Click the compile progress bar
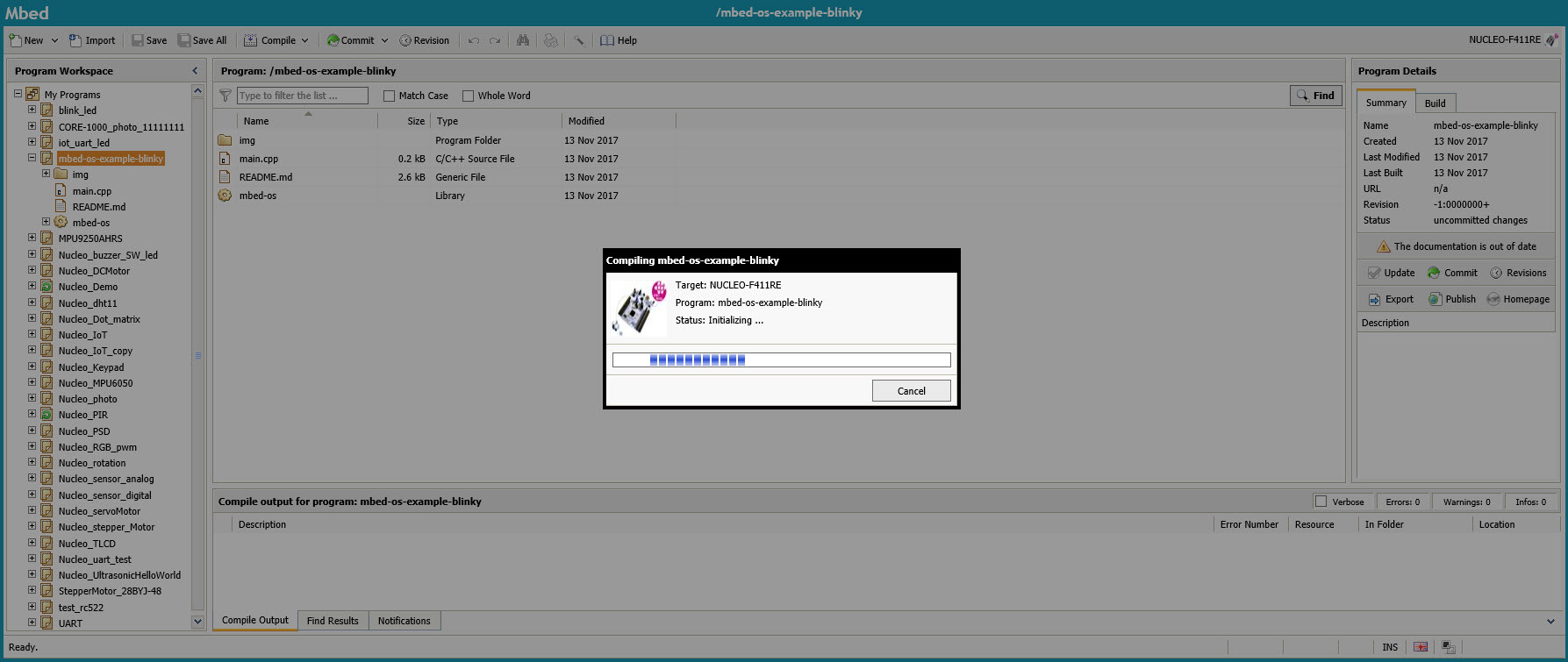Viewport: 1568px width, 662px height. pyautogui.click(x=781, y=359)
